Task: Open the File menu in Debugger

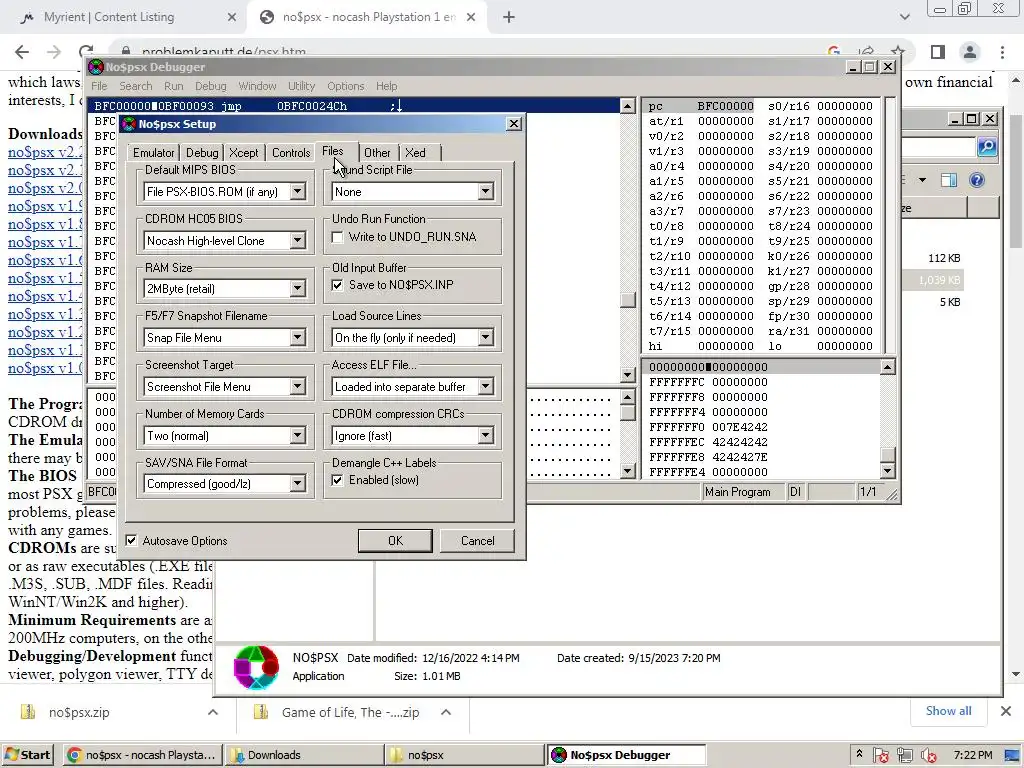Action: [x=99, y=86]
